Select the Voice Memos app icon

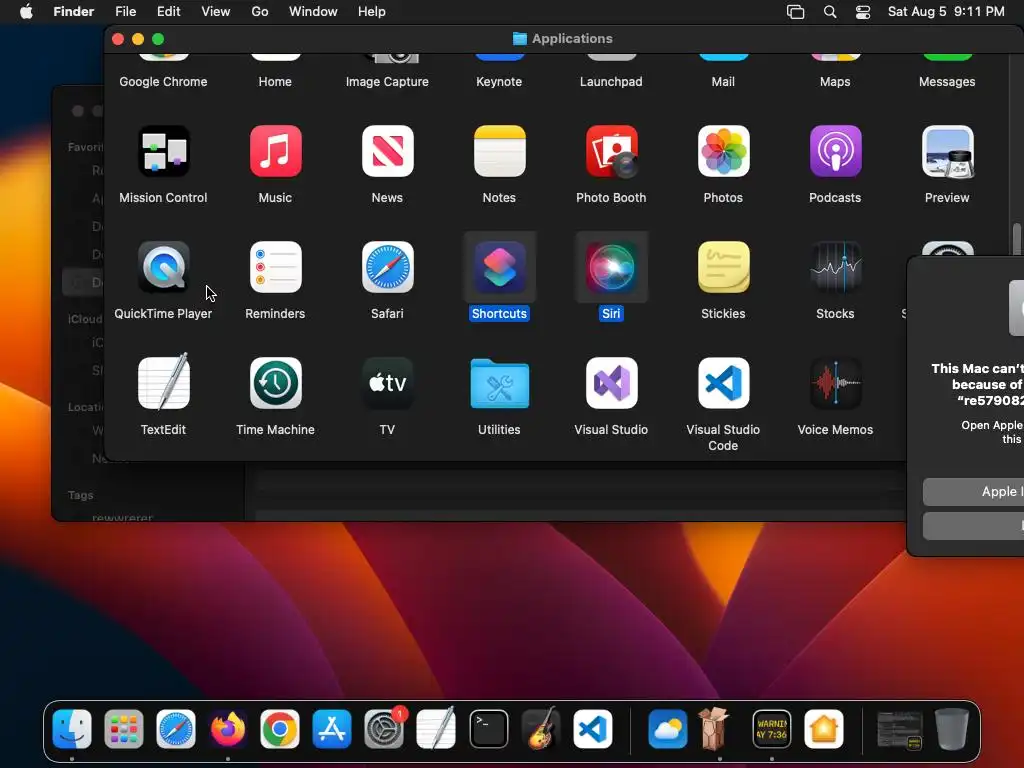[835, 383]
